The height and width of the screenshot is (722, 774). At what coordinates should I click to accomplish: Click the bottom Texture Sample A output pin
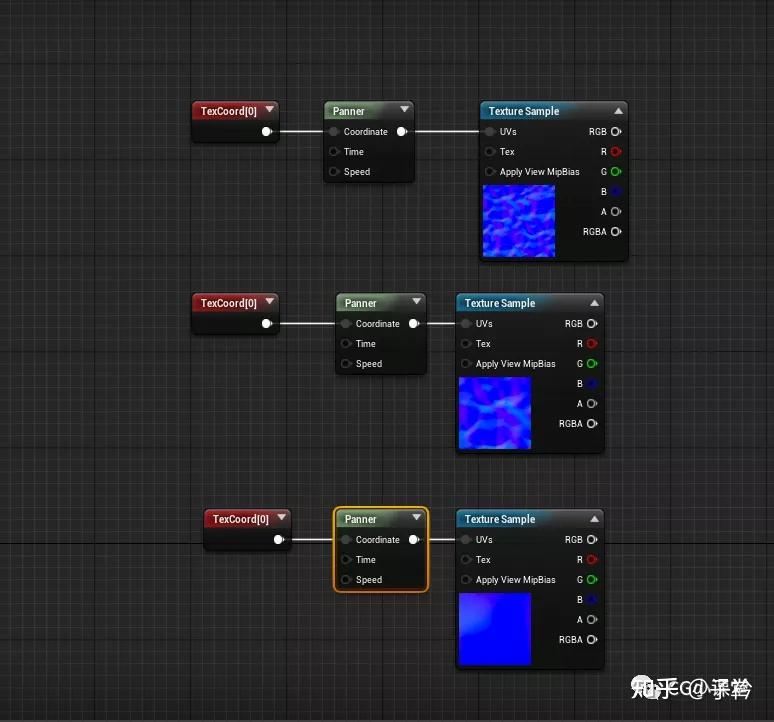click(592, 620)
